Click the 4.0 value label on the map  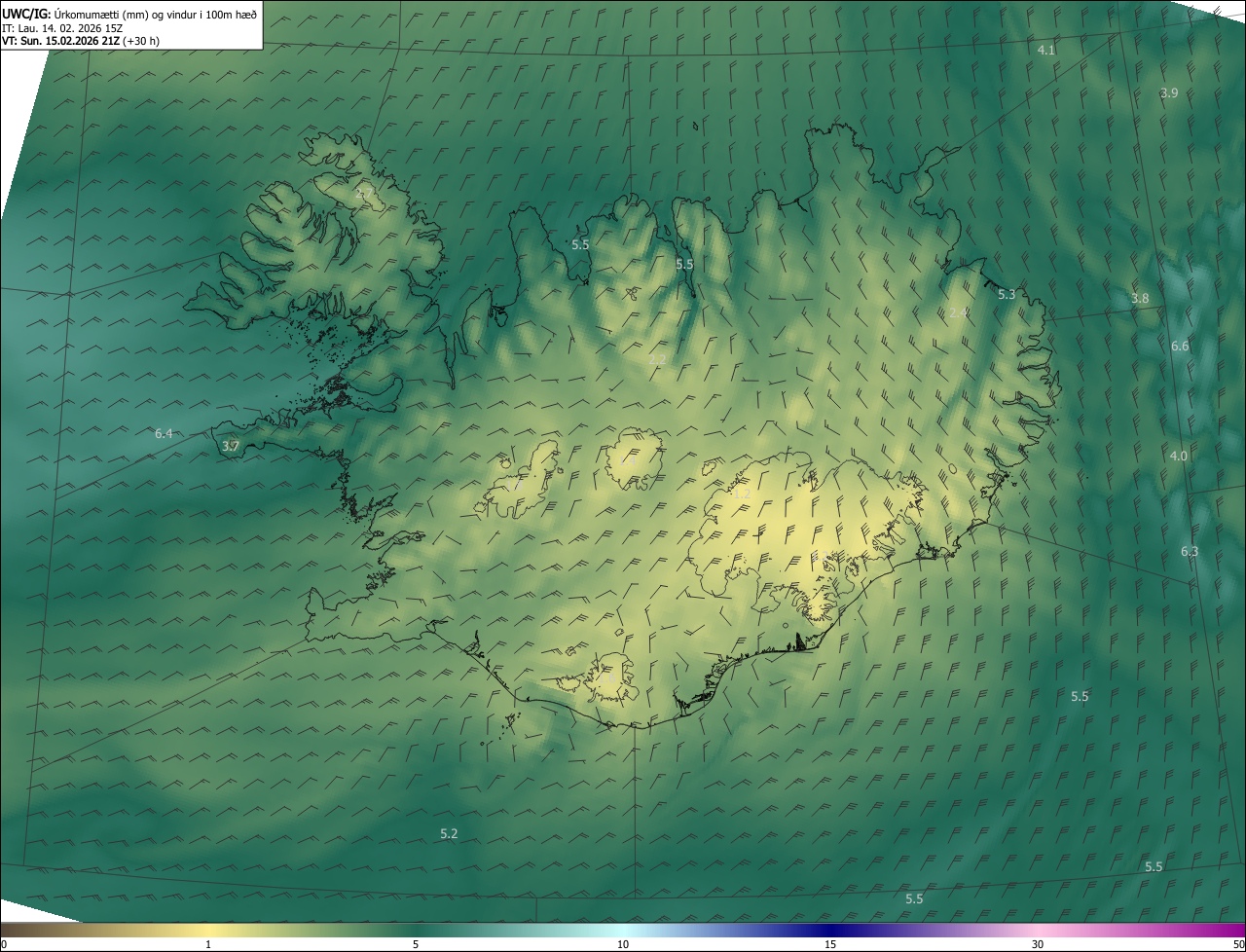point(1179,457)
